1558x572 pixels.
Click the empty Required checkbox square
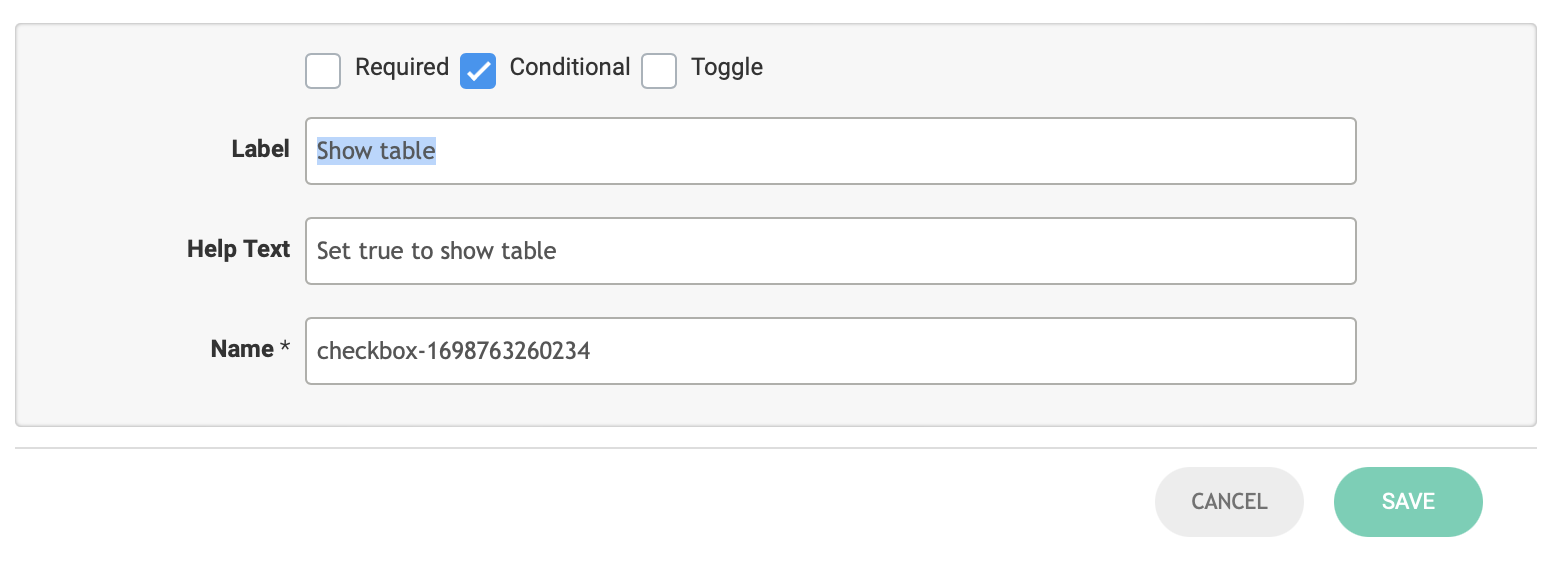pos(323,71)
